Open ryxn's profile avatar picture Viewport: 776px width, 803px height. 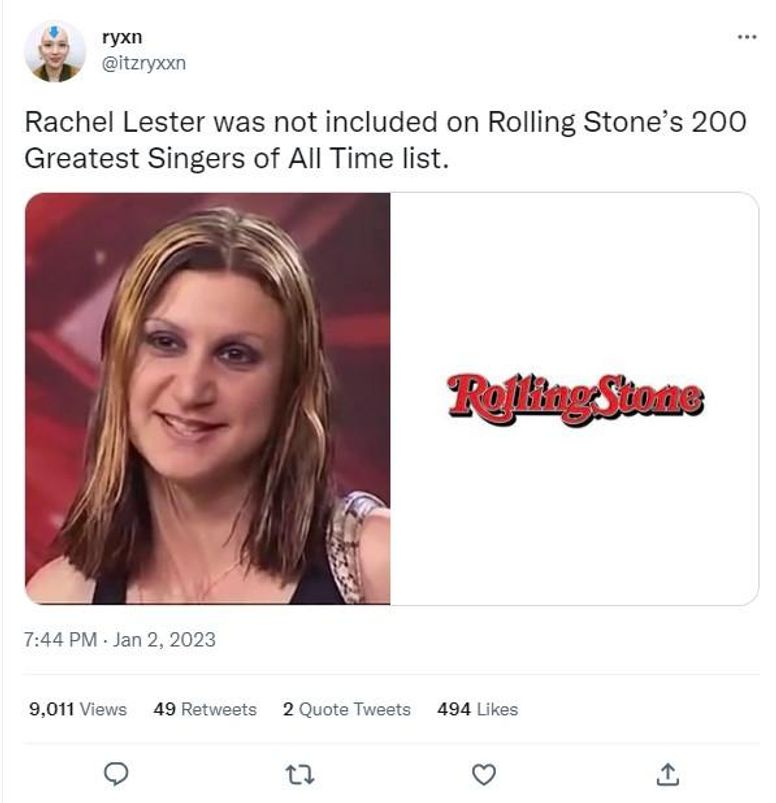point(54,51)
